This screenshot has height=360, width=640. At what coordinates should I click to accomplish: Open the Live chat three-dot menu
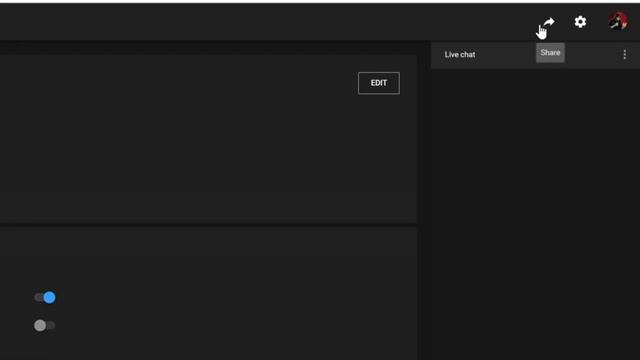624,55
